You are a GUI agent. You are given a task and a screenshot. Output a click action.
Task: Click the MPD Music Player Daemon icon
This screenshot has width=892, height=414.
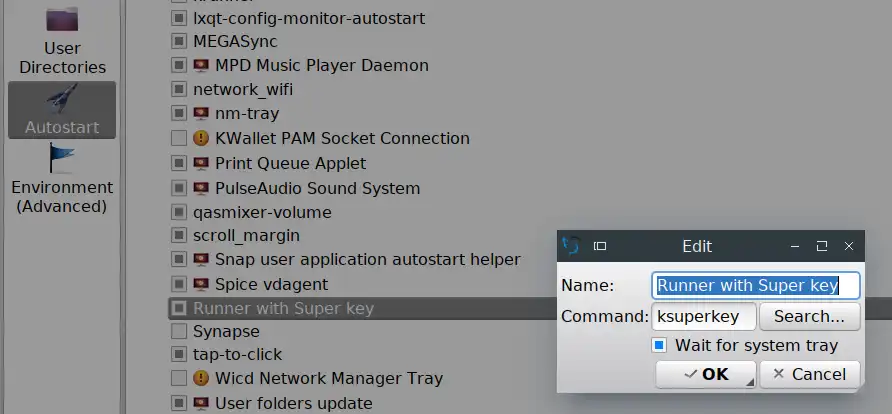point(201,65)
